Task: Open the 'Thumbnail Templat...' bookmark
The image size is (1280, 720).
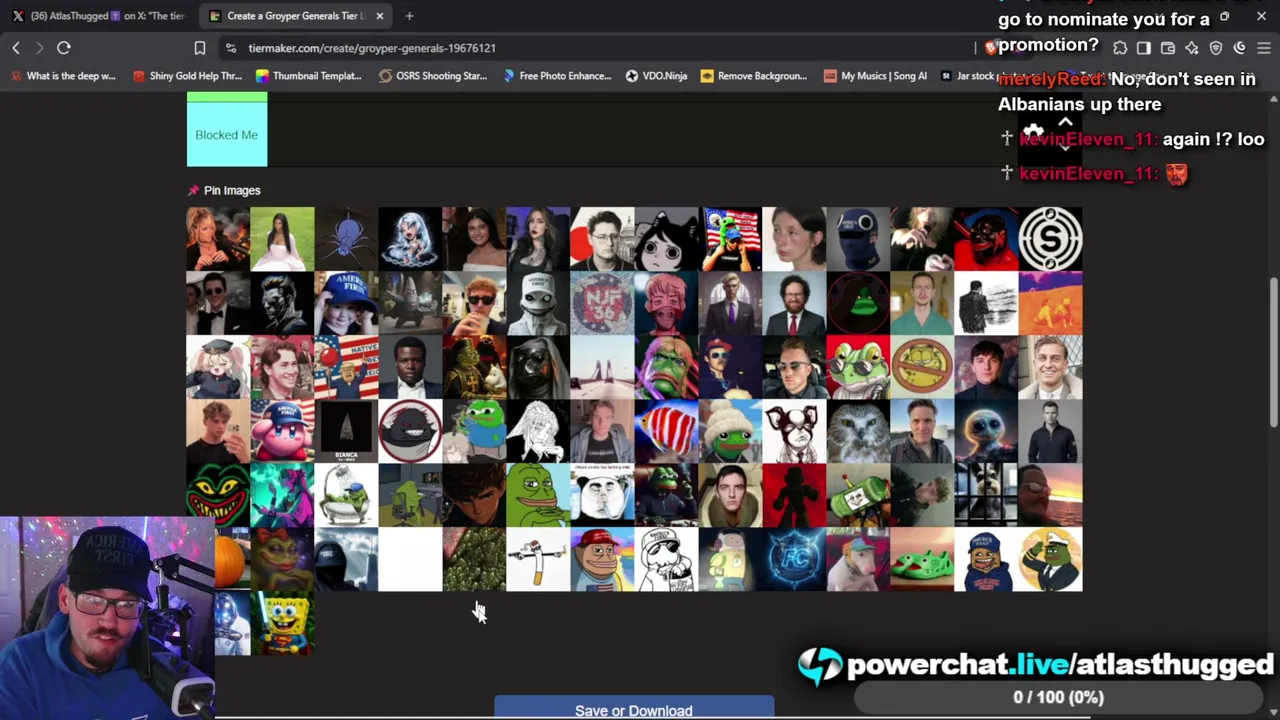Action: (x=308, y=76)
